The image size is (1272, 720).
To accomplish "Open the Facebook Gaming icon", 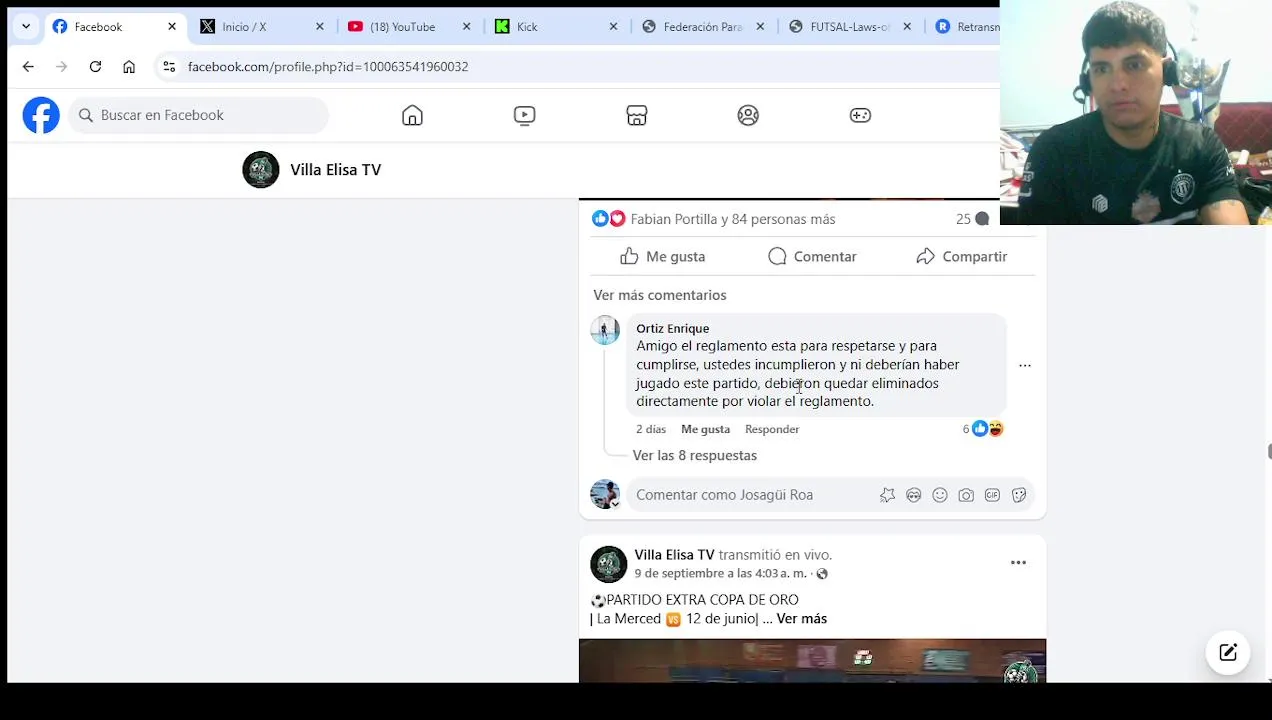I will (860, 115).
